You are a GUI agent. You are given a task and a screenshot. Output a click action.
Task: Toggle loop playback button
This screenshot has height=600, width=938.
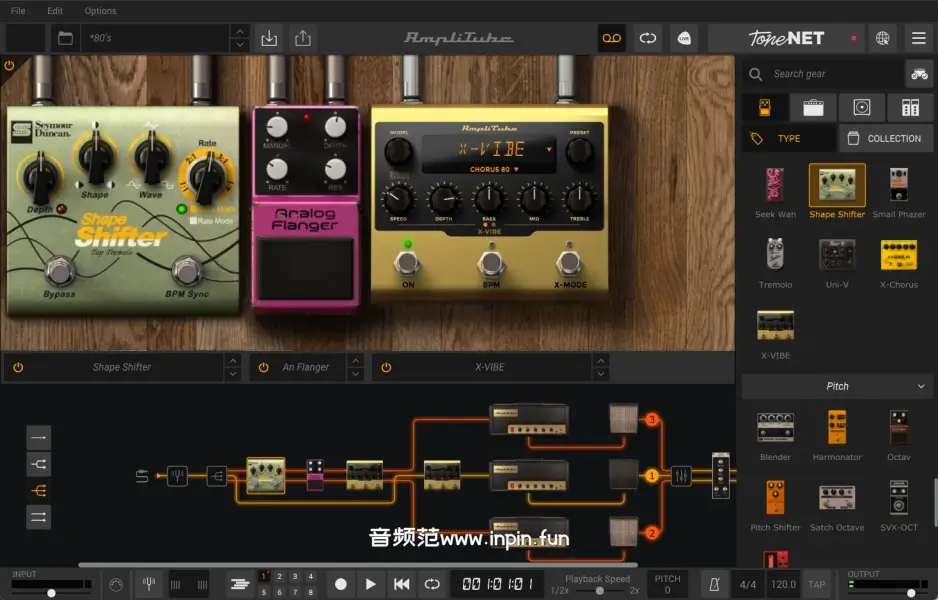point(432,584)
